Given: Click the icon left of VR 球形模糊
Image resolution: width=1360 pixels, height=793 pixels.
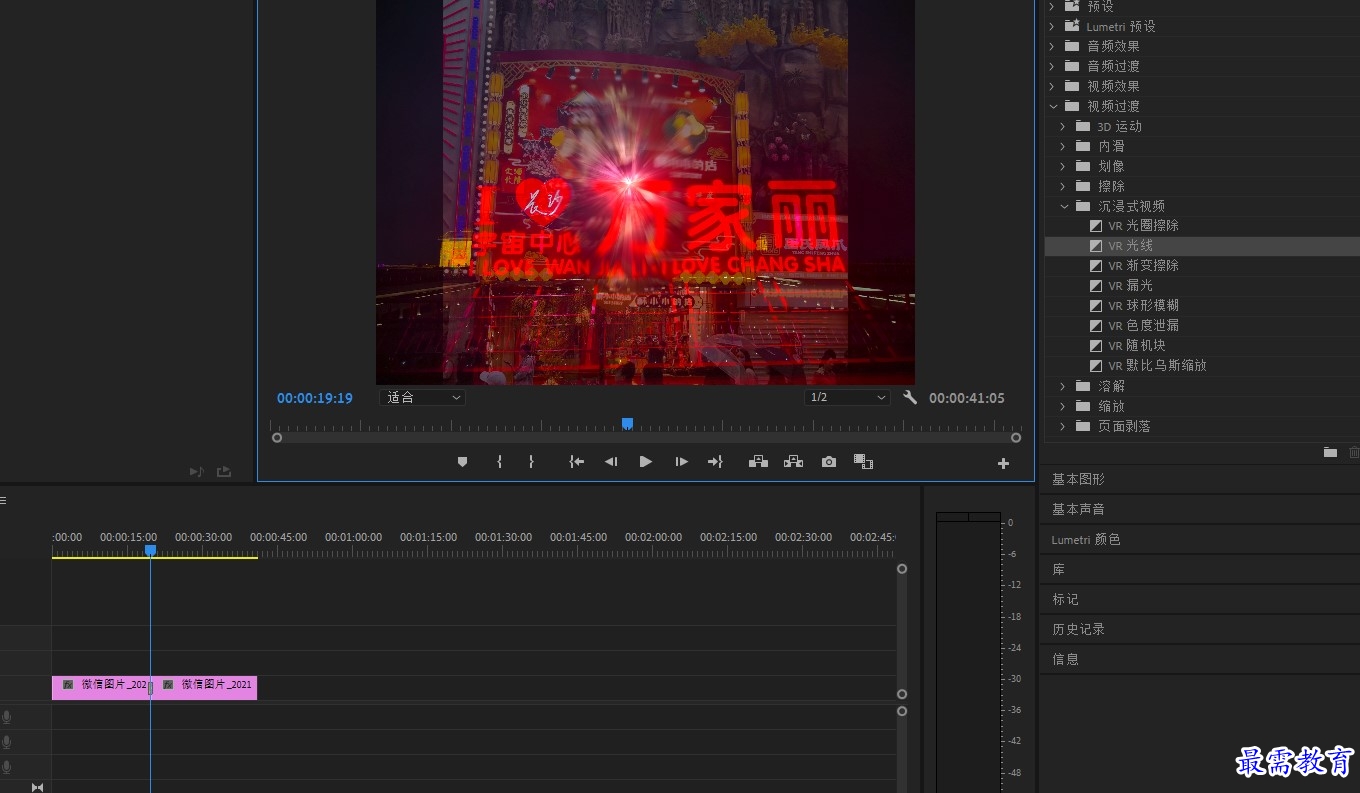Looking at the screenshot, I should [1096, 306].
